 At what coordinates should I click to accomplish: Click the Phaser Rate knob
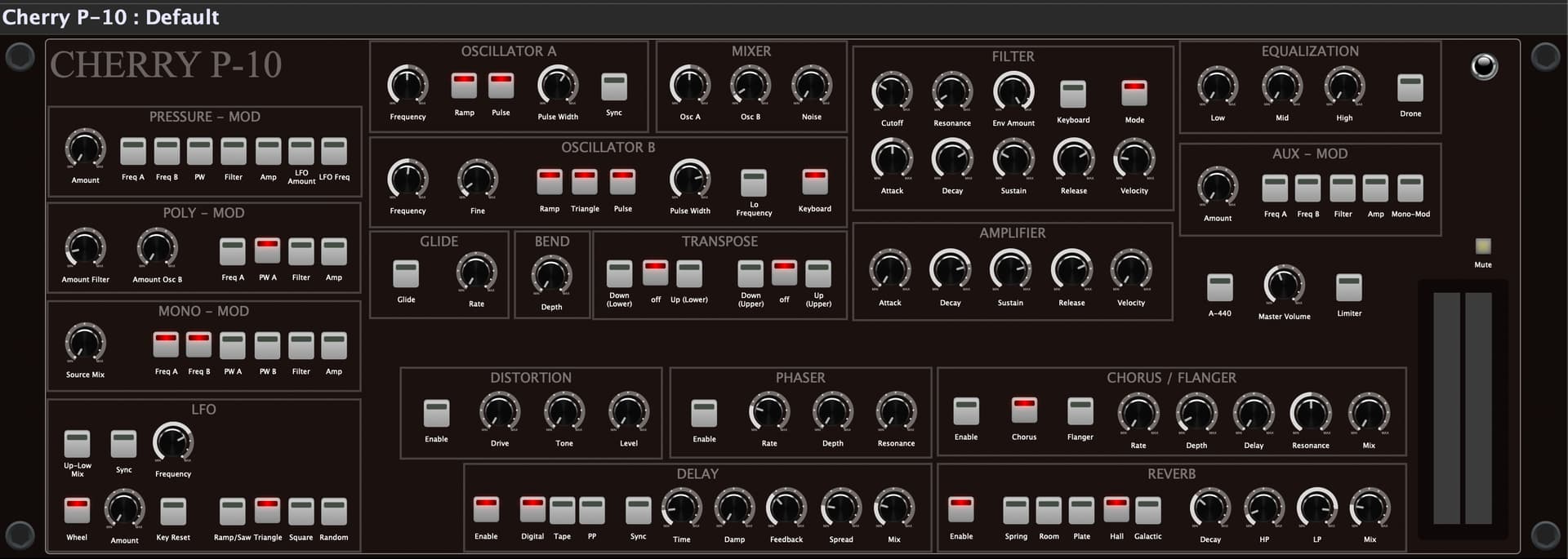(769, 412)
